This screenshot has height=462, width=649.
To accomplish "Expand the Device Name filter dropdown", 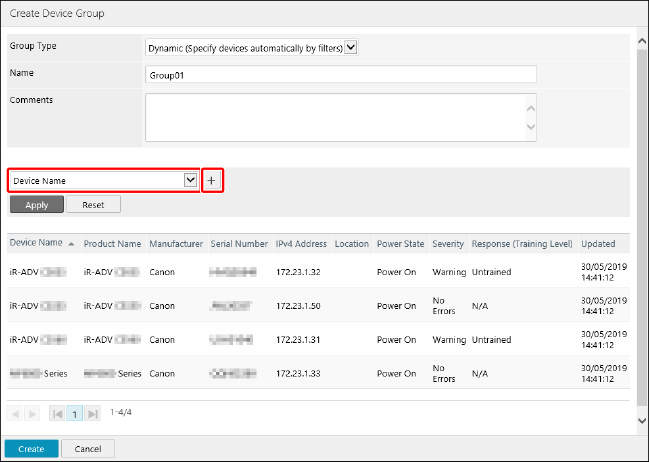I will (190, 180).
